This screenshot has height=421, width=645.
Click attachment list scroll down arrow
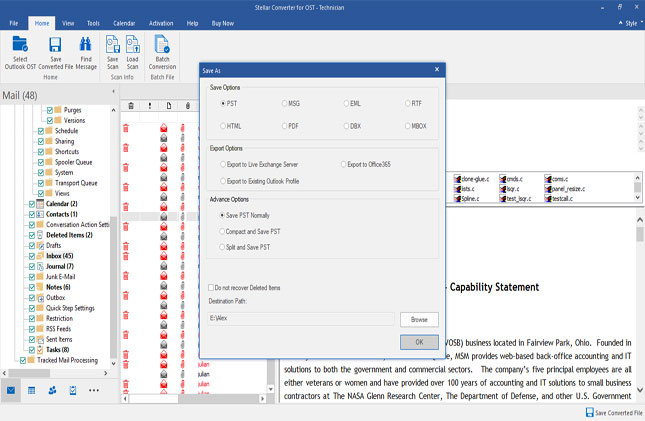pos(638,198)
